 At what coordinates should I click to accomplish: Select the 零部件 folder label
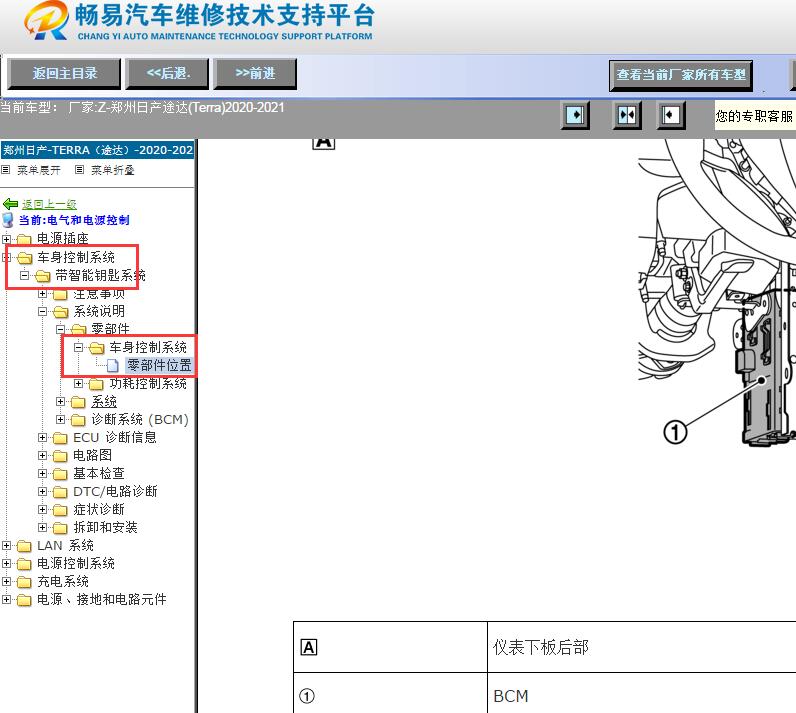110,329
